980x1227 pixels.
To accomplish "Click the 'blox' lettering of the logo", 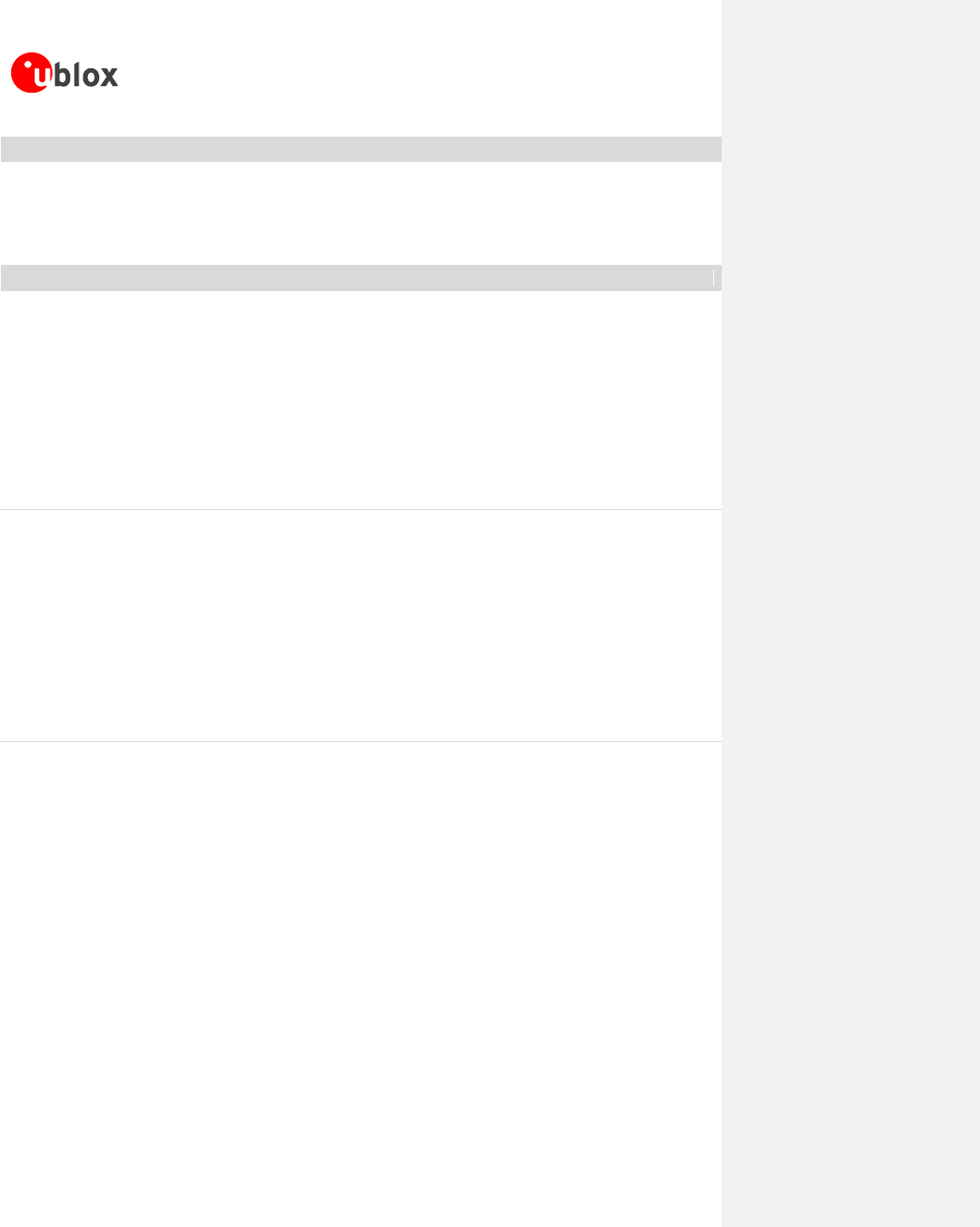I will point(86,74).
